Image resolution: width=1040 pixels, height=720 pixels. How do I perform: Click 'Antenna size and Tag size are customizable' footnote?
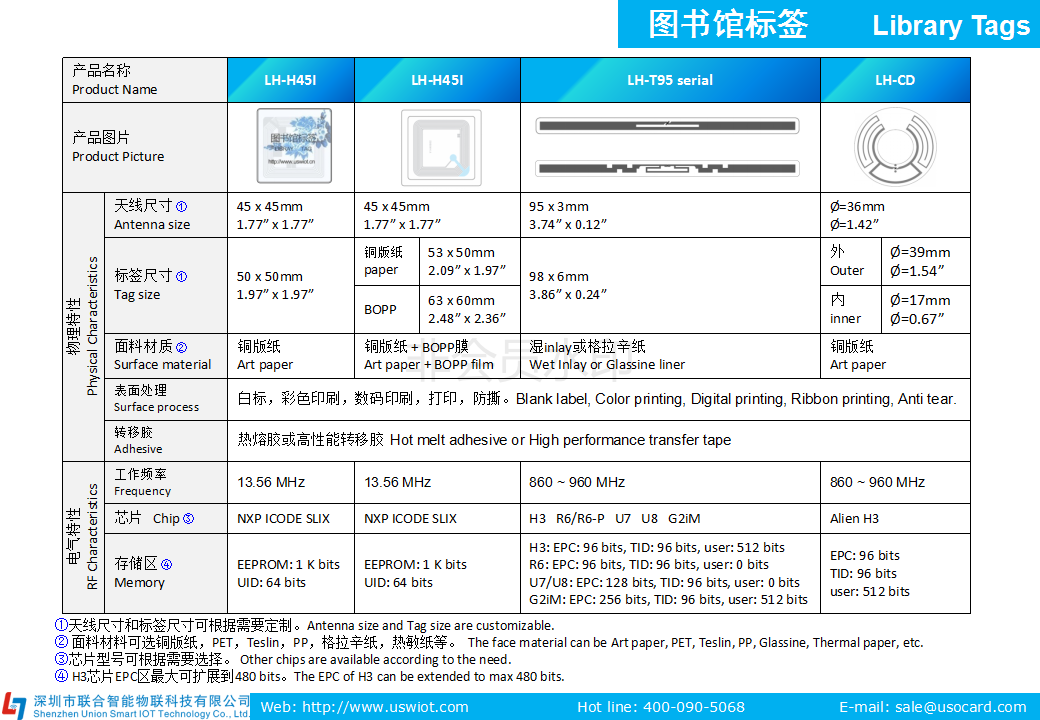click(430, 625)
